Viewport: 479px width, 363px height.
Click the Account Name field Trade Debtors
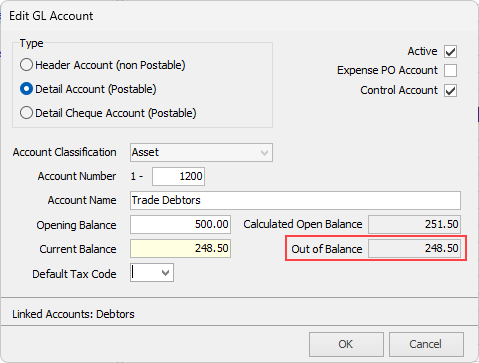tap(295, 200)
